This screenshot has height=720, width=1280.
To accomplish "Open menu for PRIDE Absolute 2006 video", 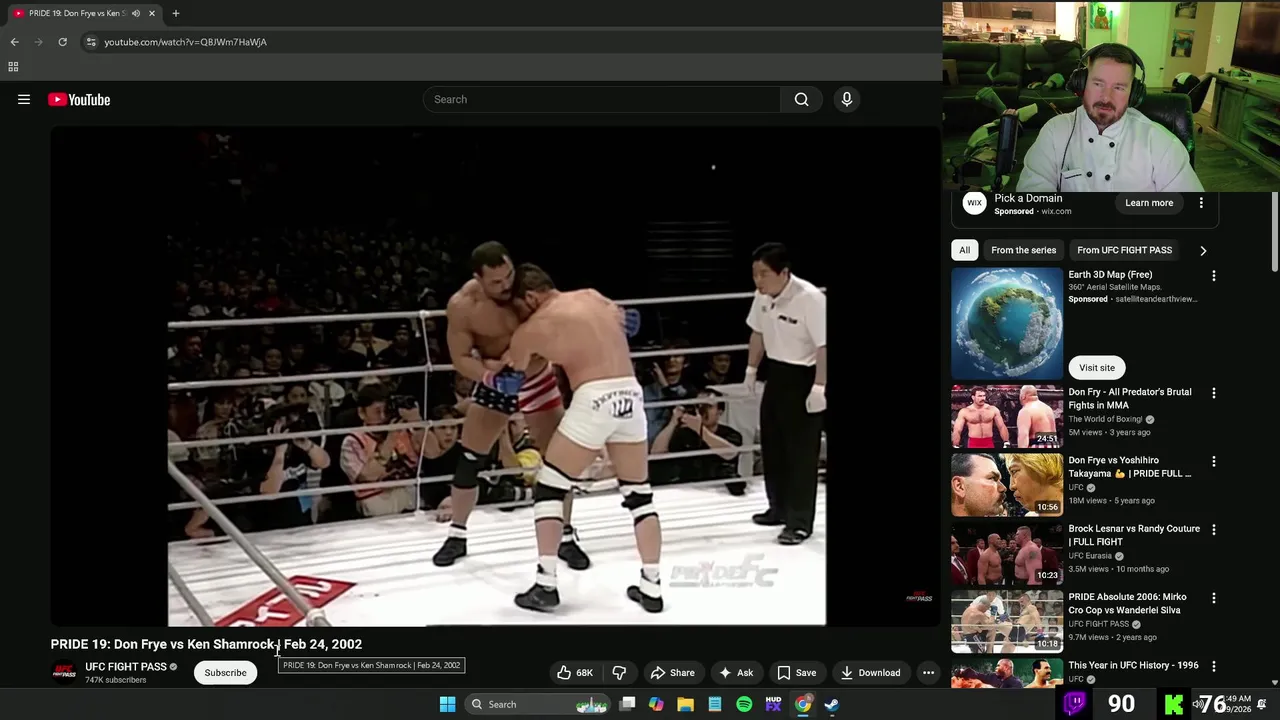I will [1213, 598].
